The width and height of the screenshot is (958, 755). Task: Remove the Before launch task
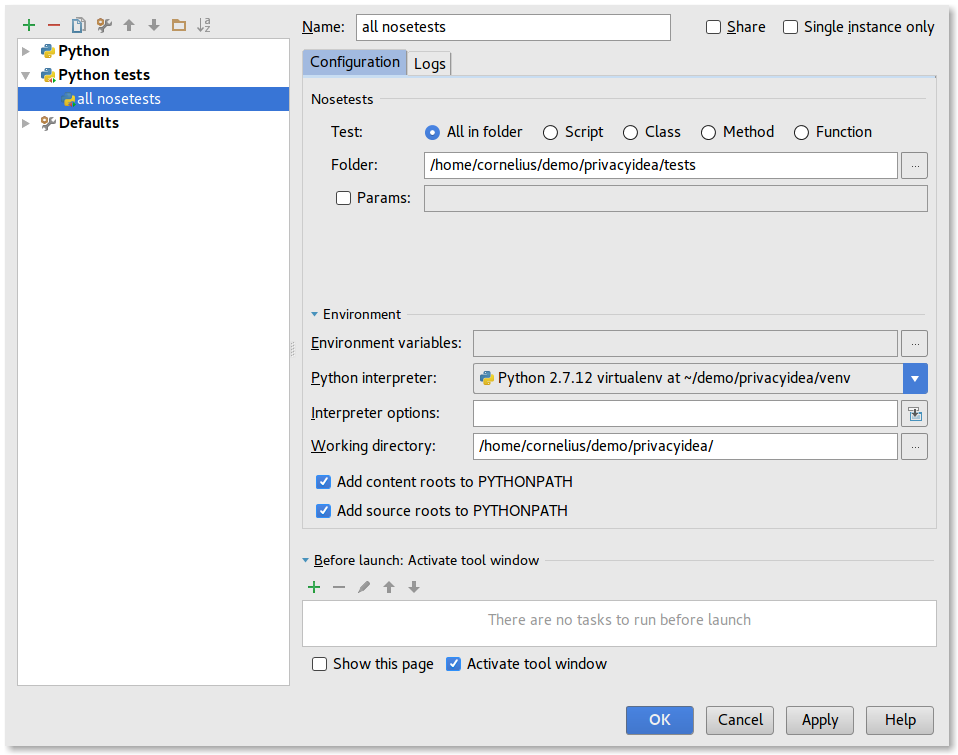(x=339, y=587)
